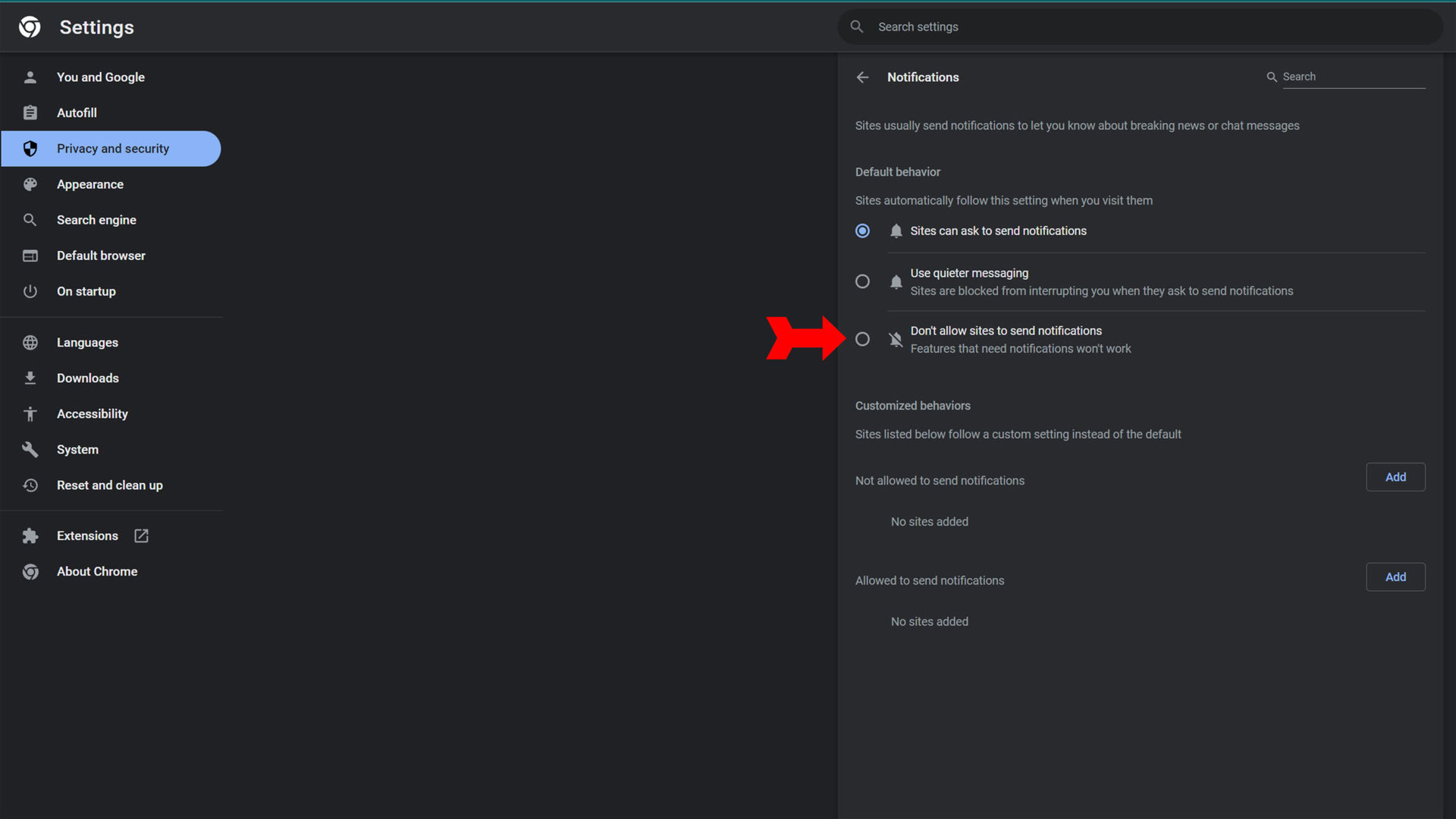The height and width of the screenshot is (819, 1456).
Task: Open the Default browser settings section
Action: pos(100,255)
